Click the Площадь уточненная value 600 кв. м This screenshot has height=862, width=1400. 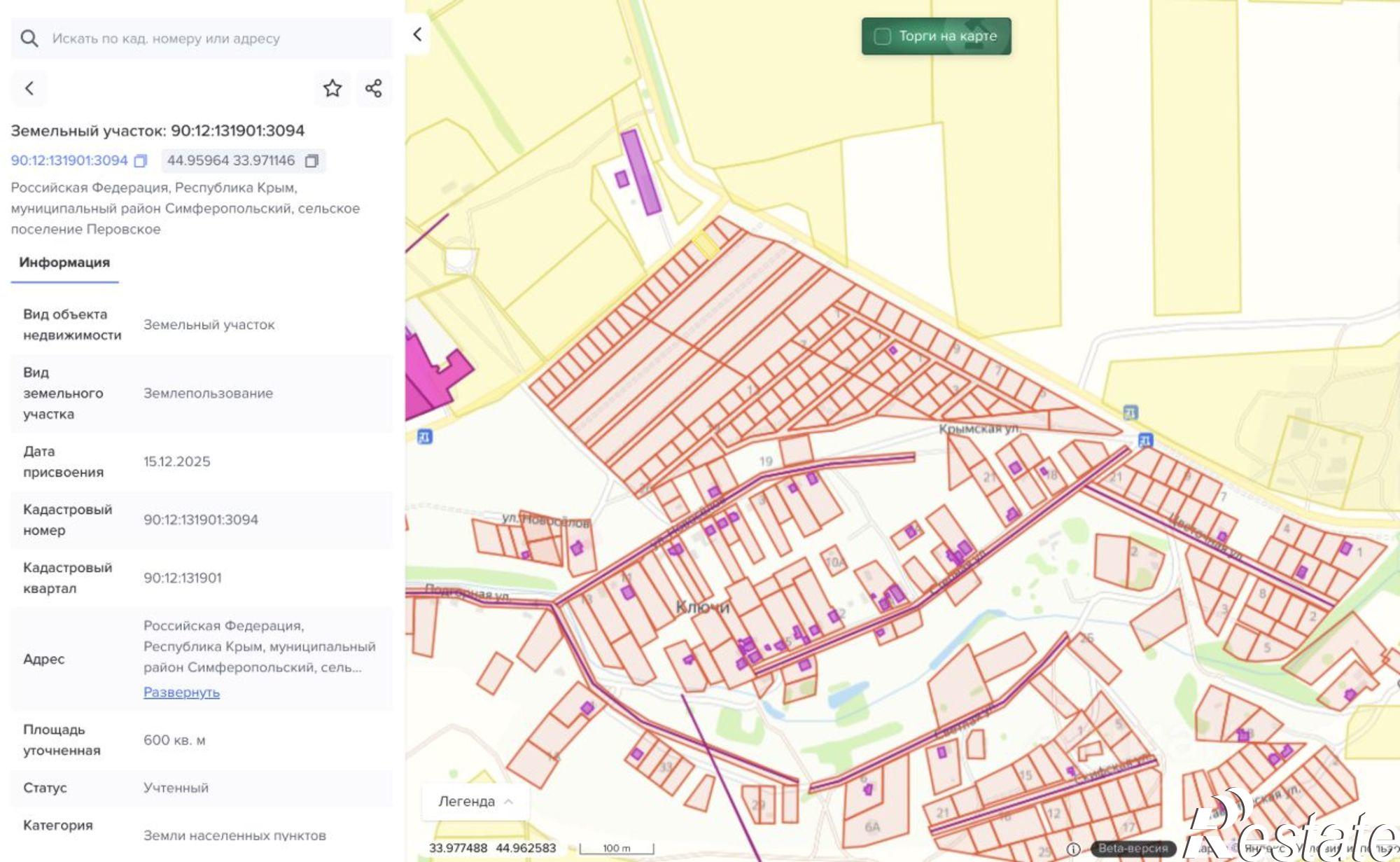174,740
